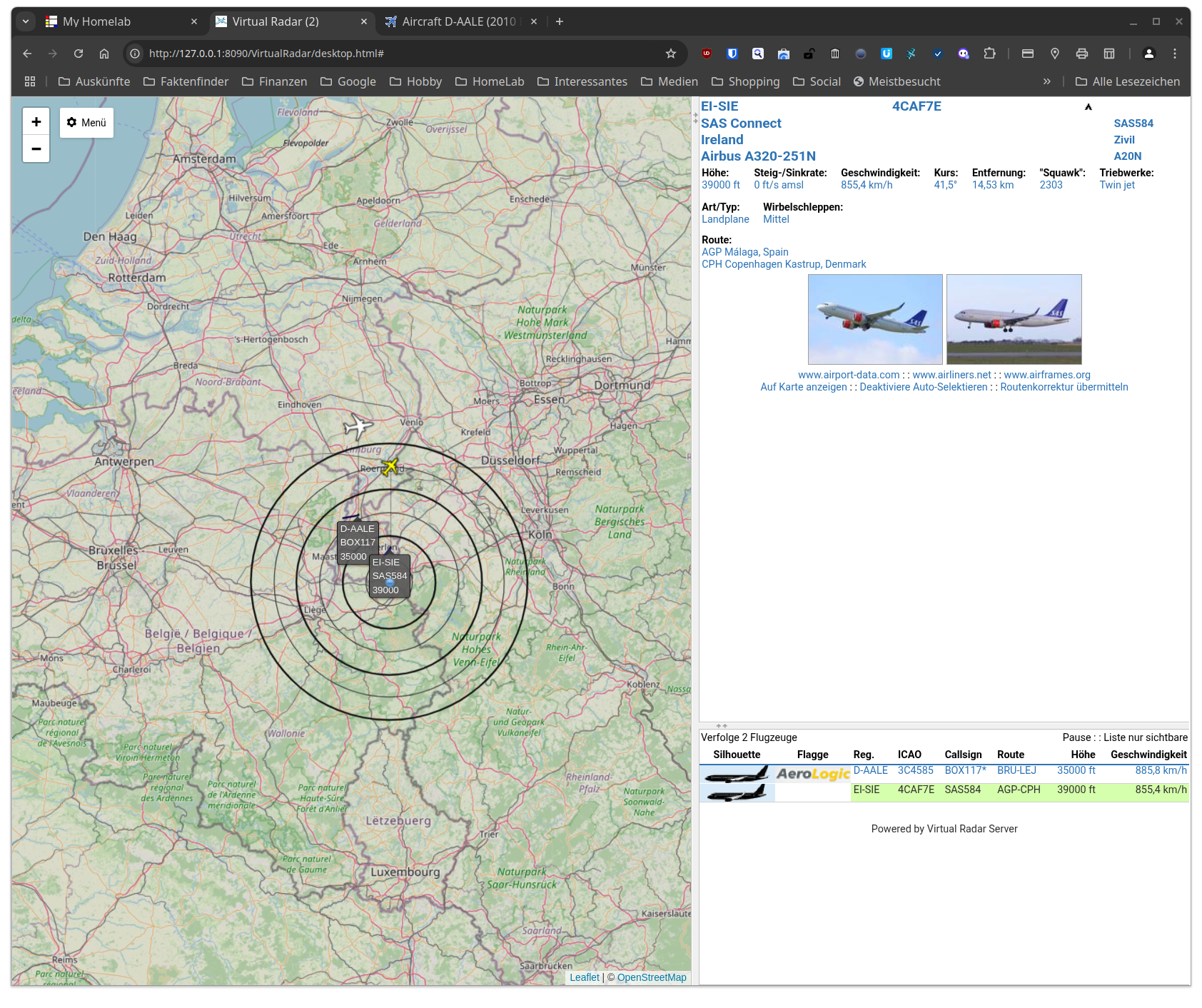Open the Menü gear button
The height and width of the screenshot is (1008, 1202).
(x=86, y=123)
